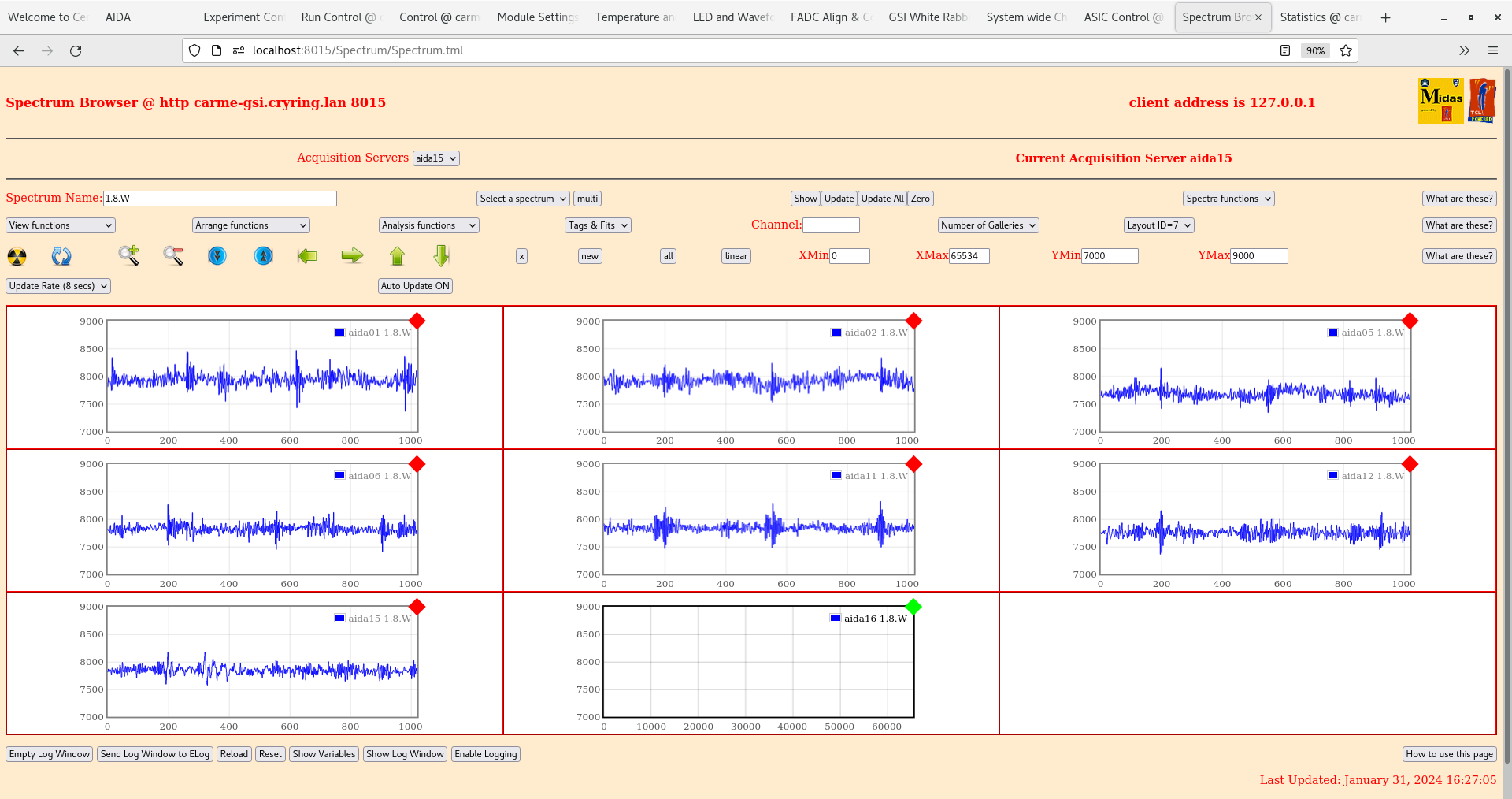
Task: Click the green diamond marker on aida16 plot
Action: coord(913,607)
